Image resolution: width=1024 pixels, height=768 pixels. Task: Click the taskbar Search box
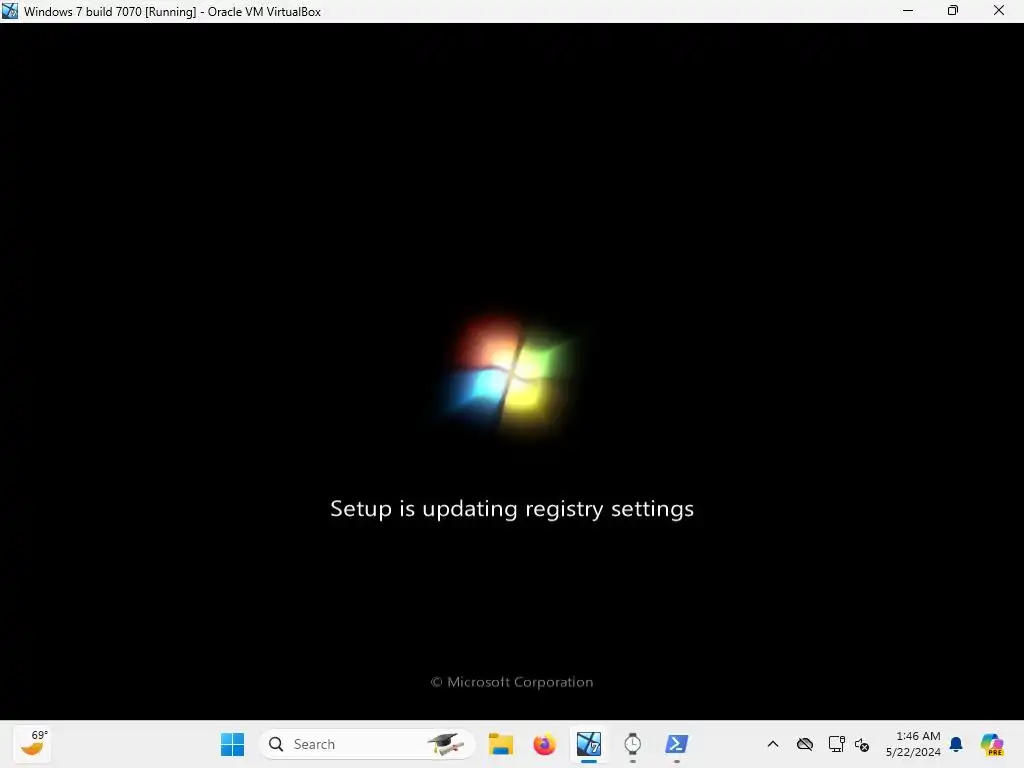(366, 744)
